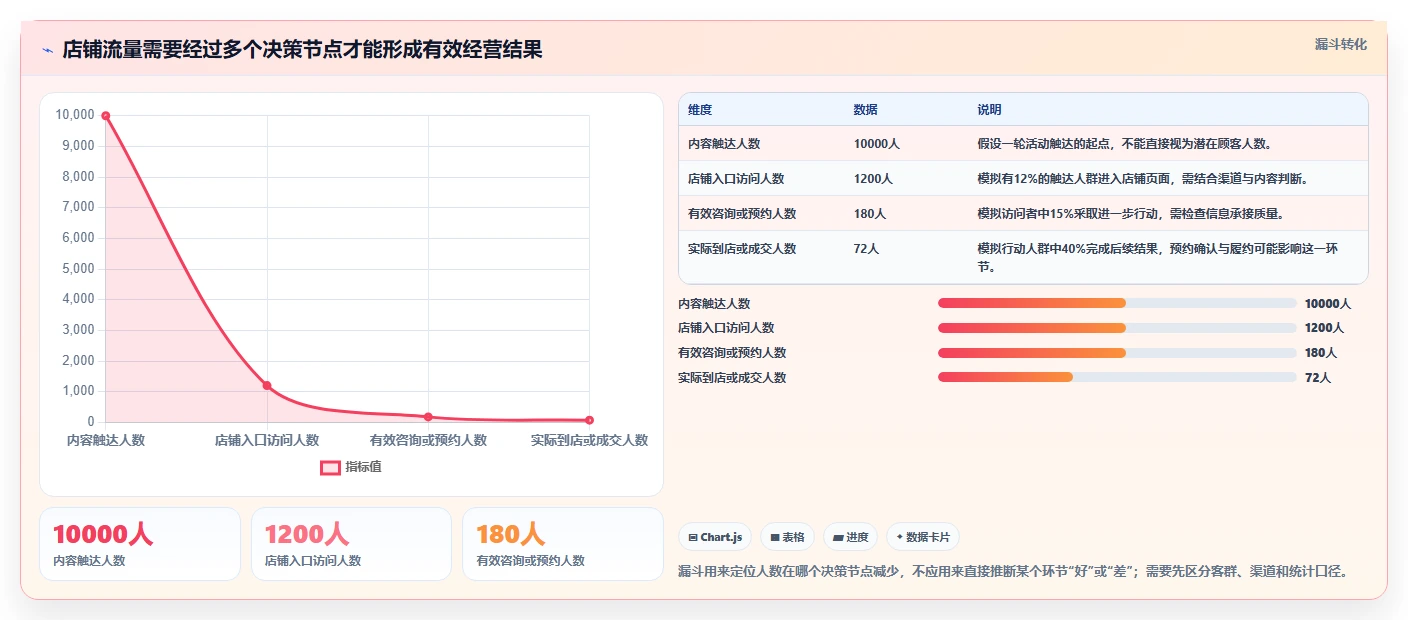Click the 5,000 y-axis label
The width and height of the screenshot is (1408, 620).
coord(78,269)
